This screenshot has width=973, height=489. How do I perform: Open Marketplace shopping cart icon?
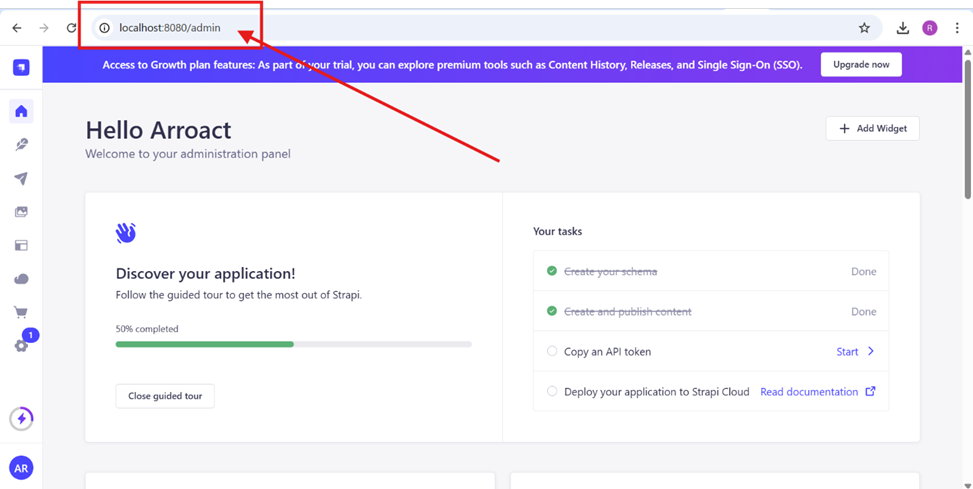(21, 312)
